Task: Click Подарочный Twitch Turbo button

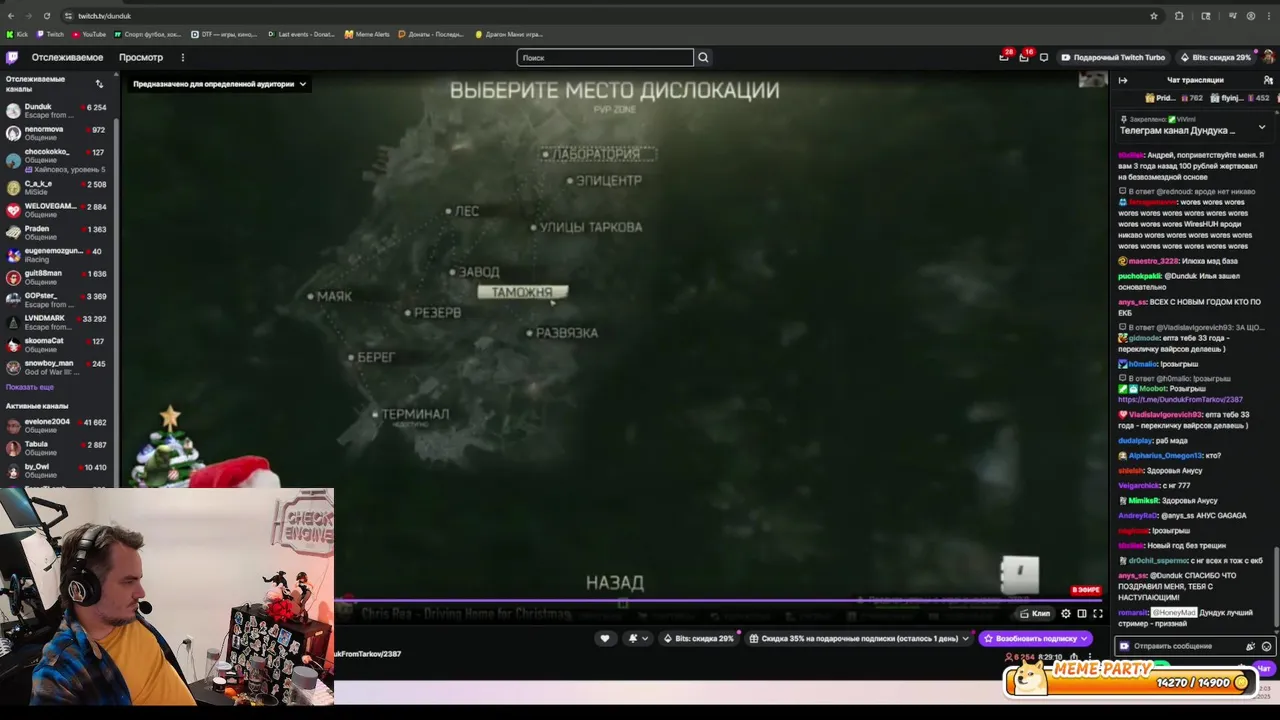Action: tap(1113, 57)
